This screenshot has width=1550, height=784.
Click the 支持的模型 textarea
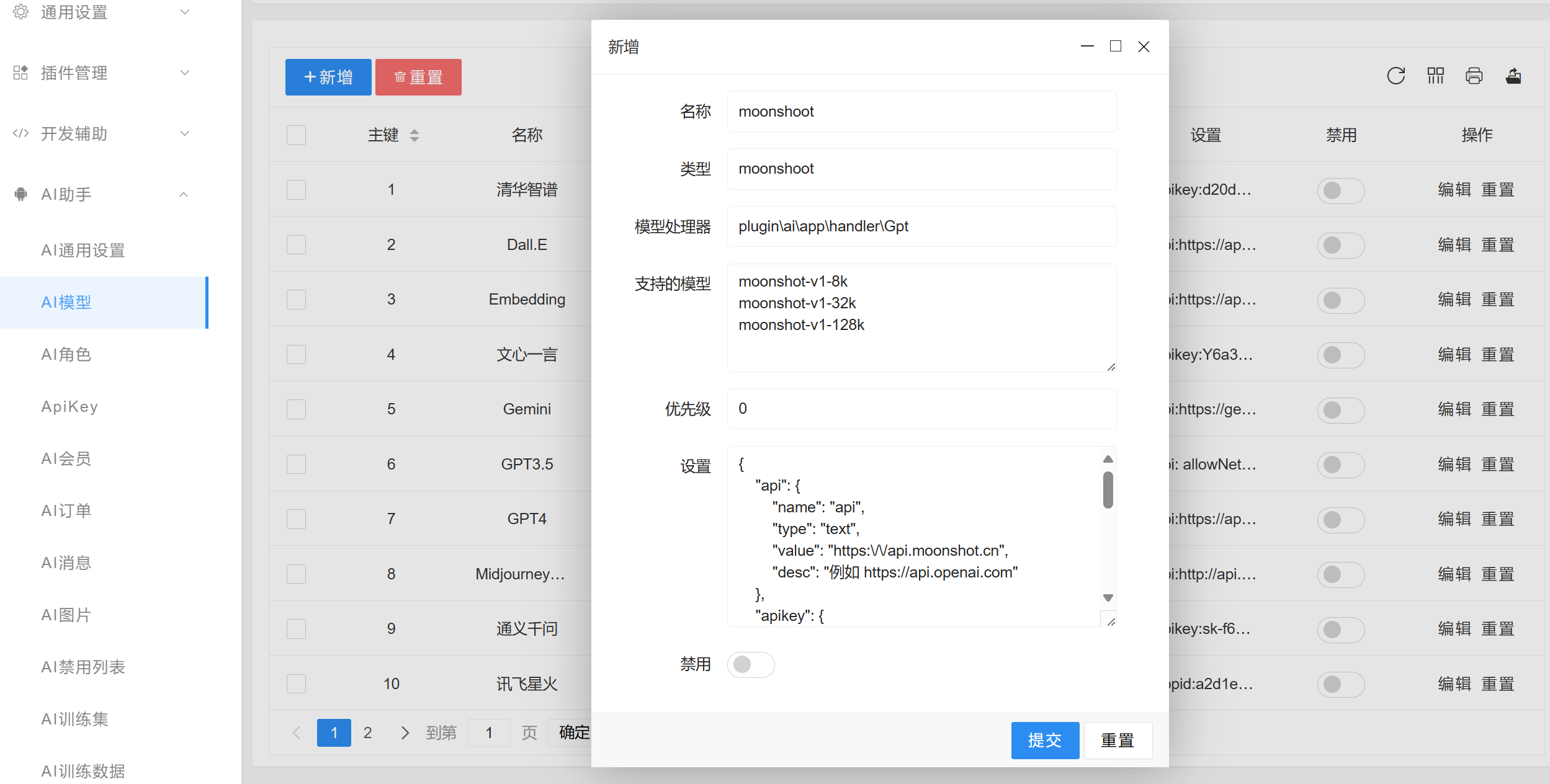(x=921, y=318)
